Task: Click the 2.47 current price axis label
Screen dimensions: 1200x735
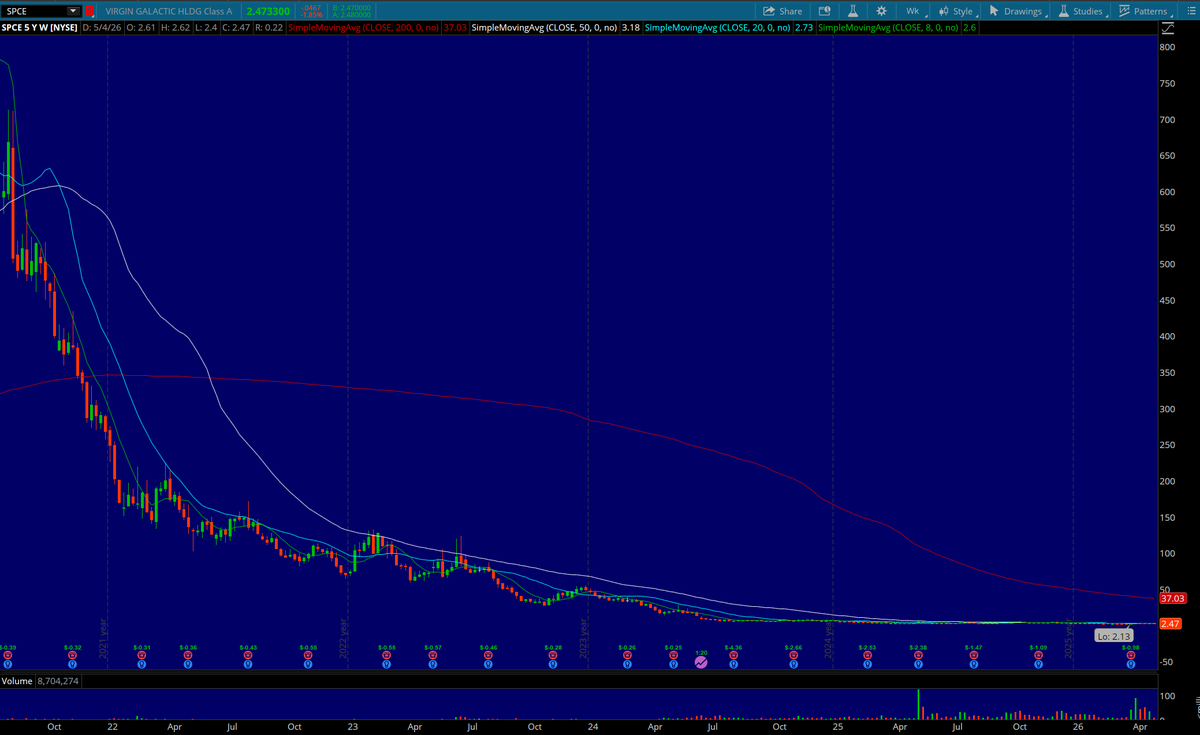Action: coord(1170,623)
